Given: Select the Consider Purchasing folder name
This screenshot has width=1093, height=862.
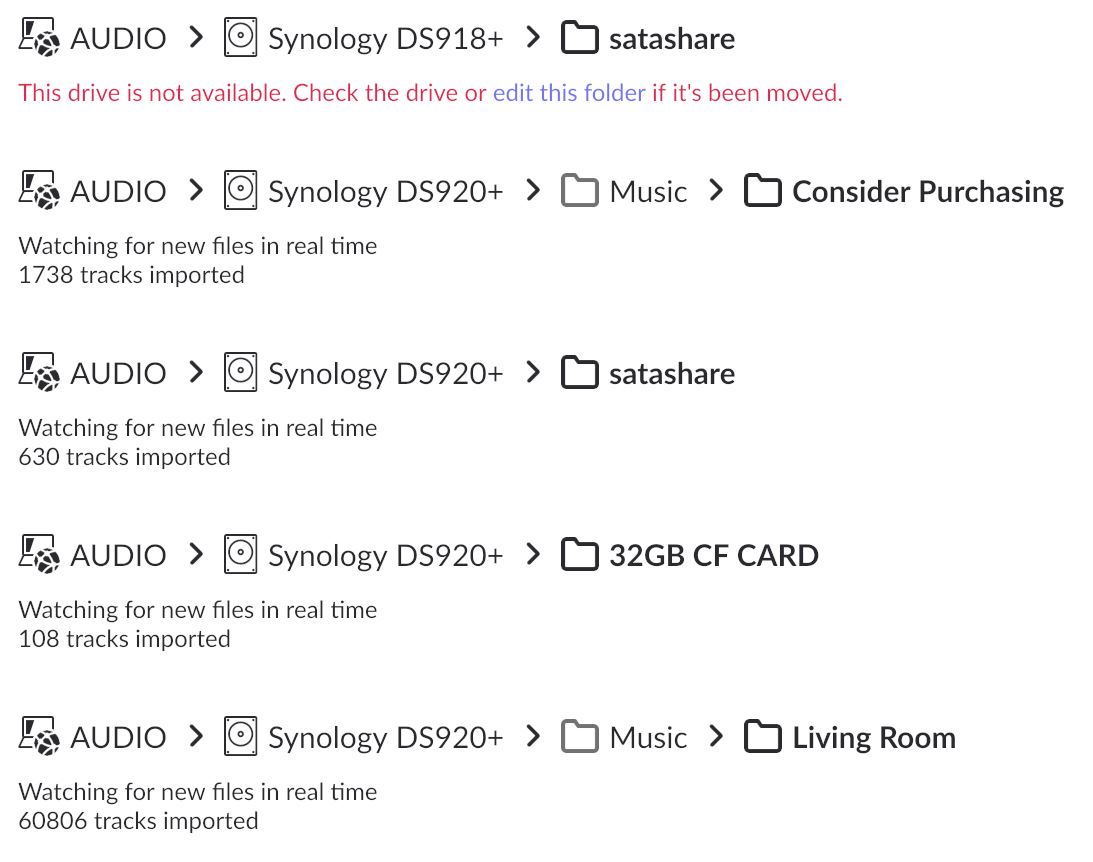Looking at the screenshot, I should [x=928, y=191].
